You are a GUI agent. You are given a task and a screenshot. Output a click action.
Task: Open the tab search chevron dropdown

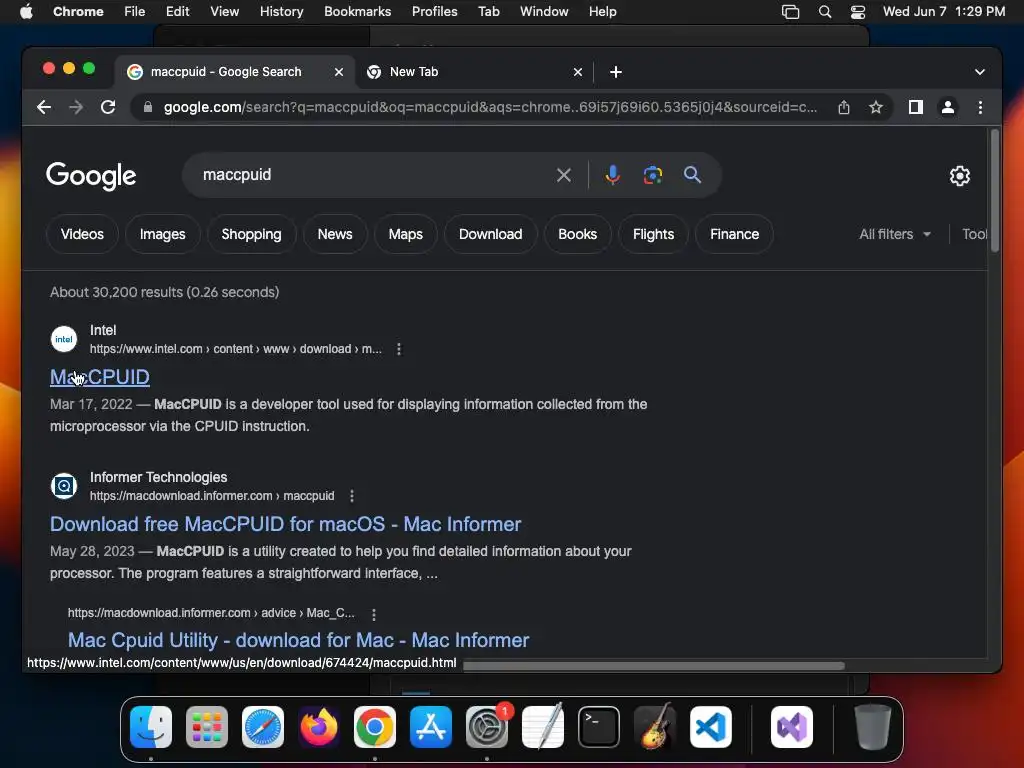[980, 72]
